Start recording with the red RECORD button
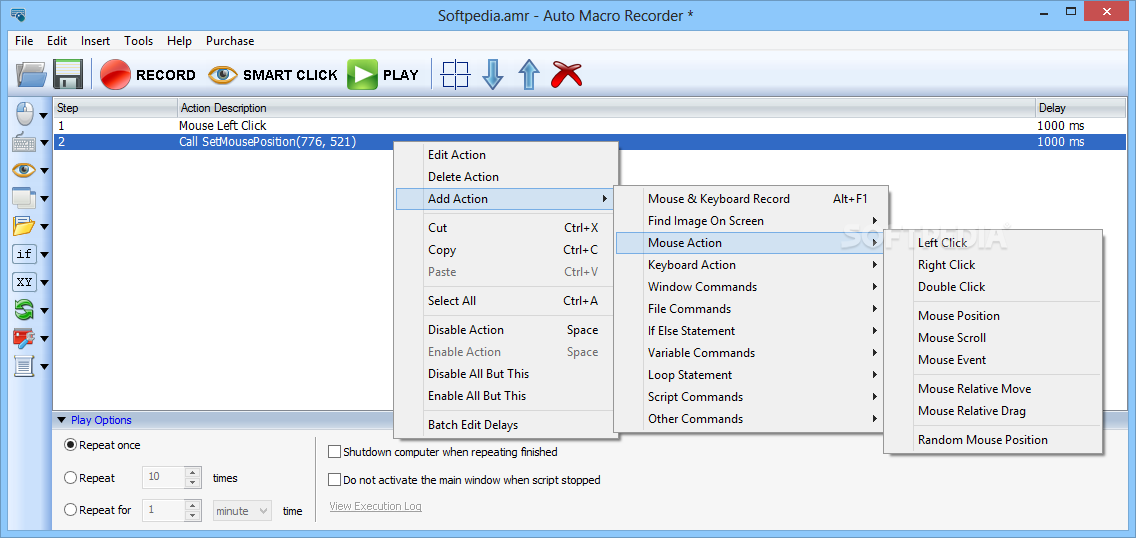1136x538 pixels. tap(148, 75)
